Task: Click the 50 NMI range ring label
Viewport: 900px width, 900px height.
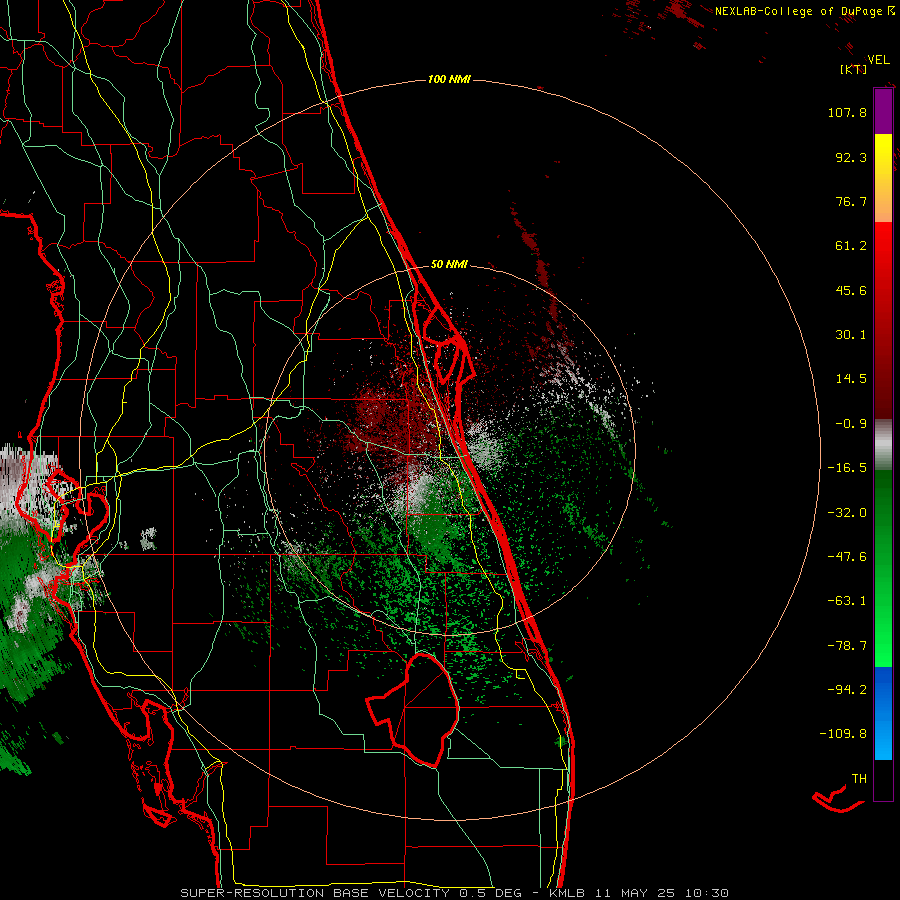Action: 449,264
